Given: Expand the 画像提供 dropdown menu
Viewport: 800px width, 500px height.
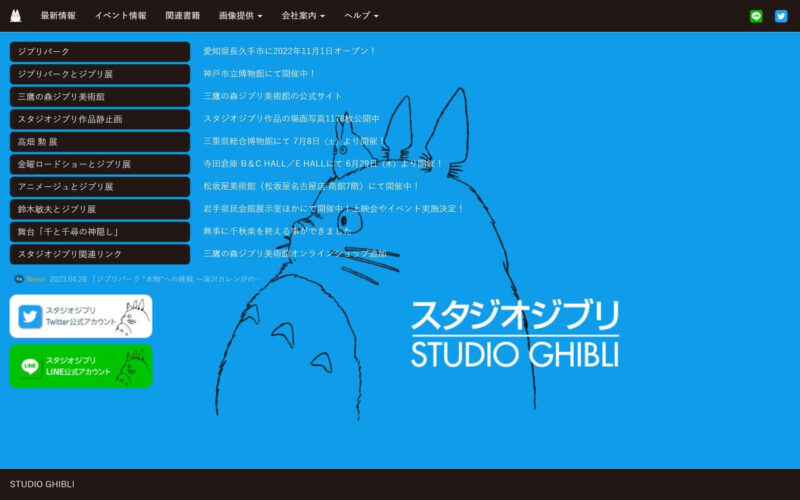Looking at the screenshot, I should (240, 16).
